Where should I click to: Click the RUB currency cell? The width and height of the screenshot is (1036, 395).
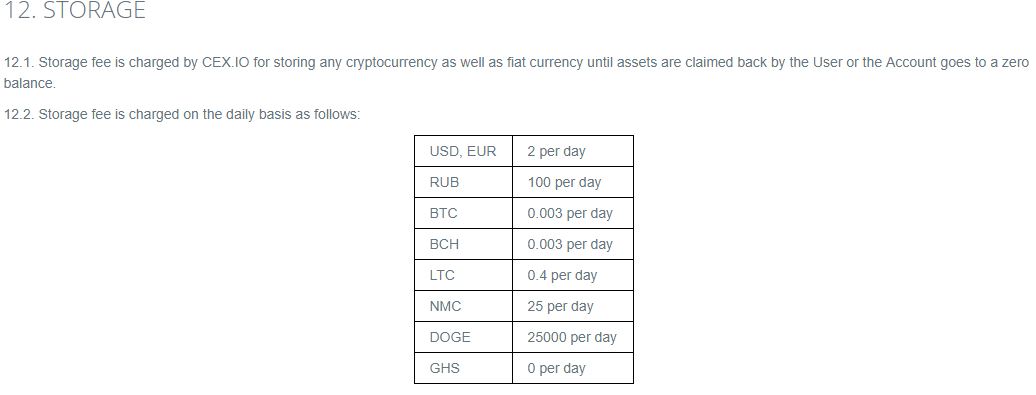[x=463, y=182]
